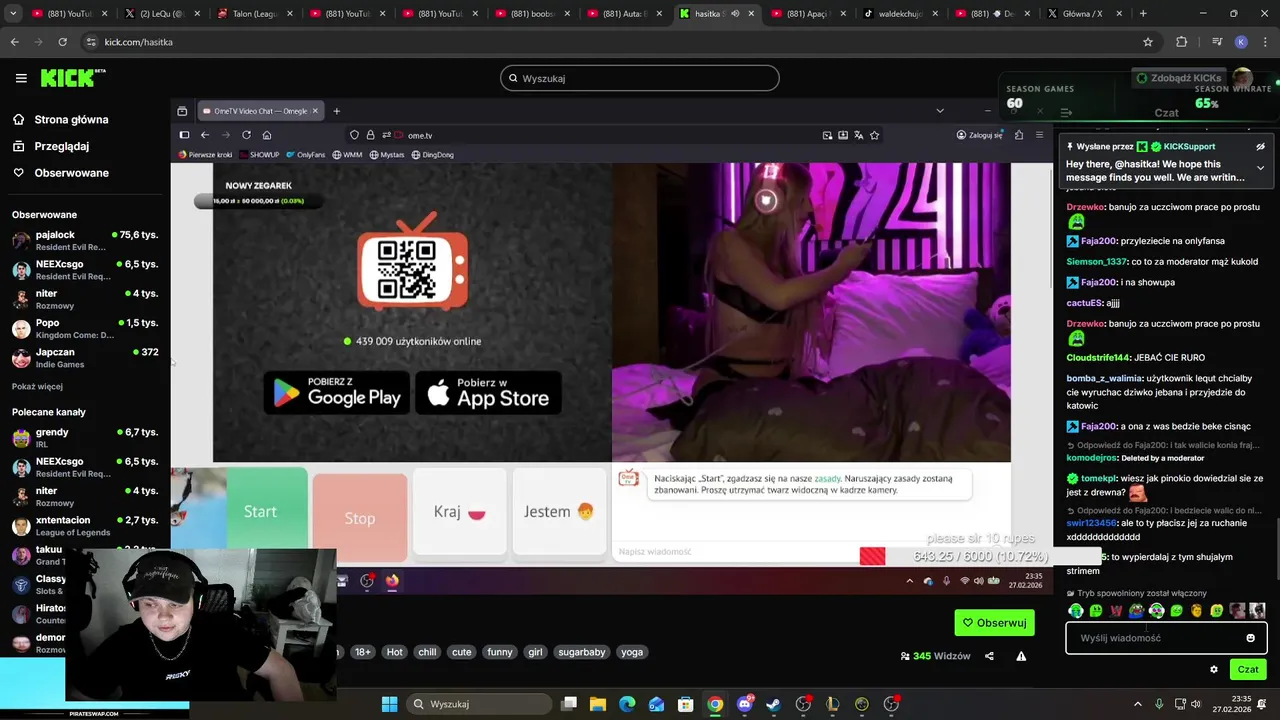
Task: Open Chrome extensions puzzle icon
Action: coord(1182,42)
